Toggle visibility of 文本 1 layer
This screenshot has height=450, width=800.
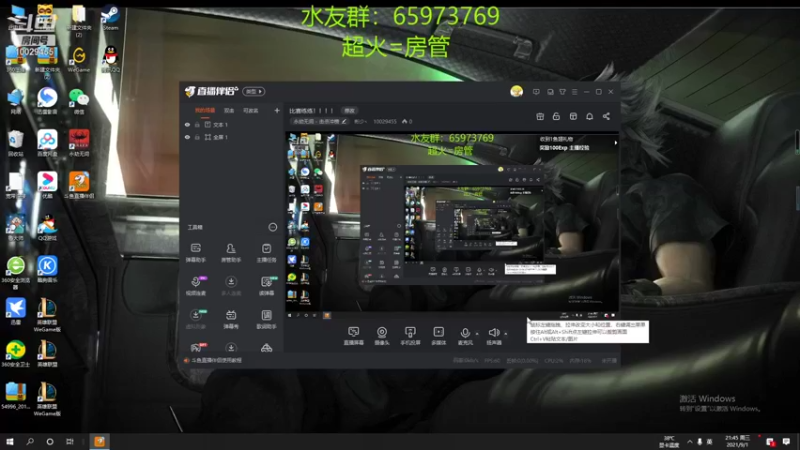(187, 124)
